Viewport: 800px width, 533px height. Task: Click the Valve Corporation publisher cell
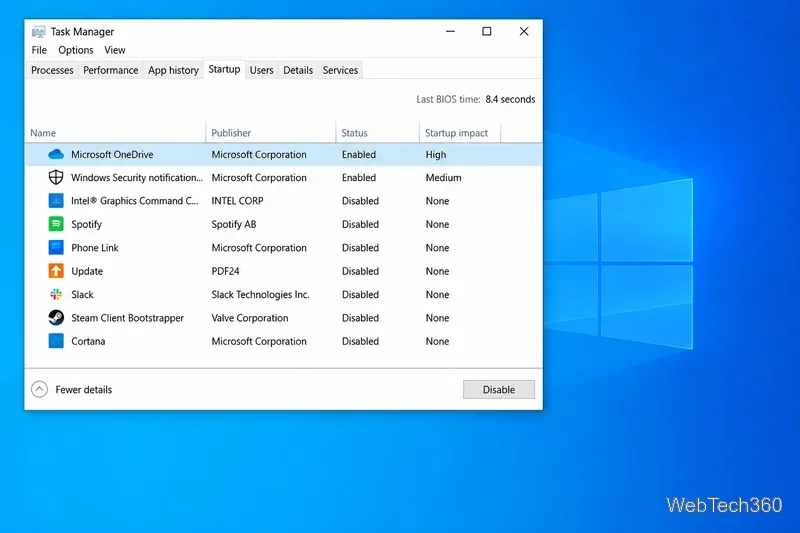tap(250, 318)
